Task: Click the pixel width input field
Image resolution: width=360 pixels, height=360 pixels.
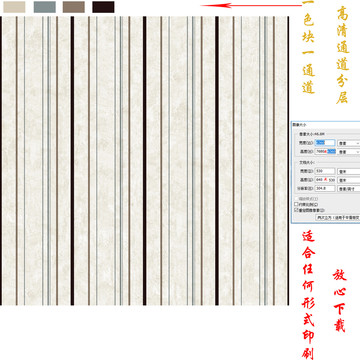Action: pyautogui.click(x=325, y=143)
